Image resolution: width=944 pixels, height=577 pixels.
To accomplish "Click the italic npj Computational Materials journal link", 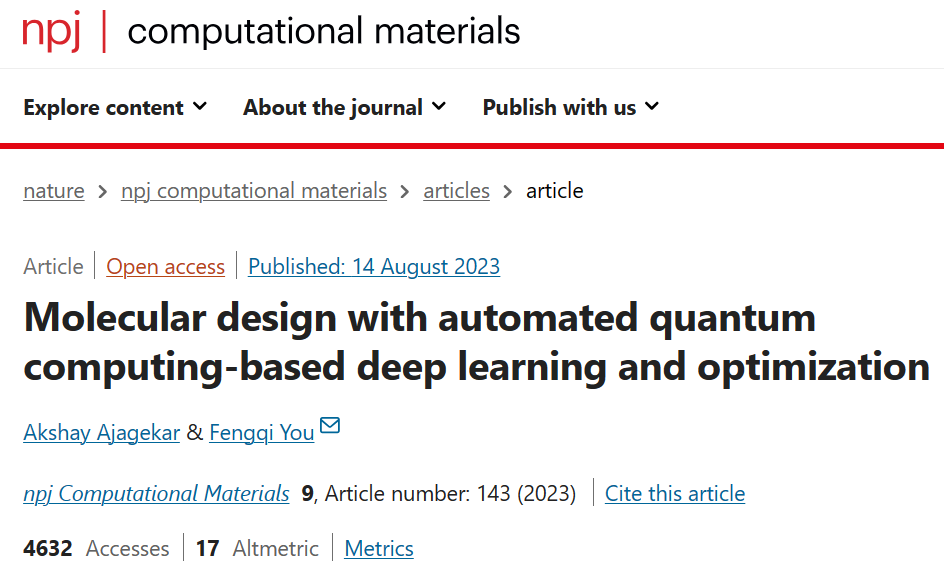I will tap(157, 493).
